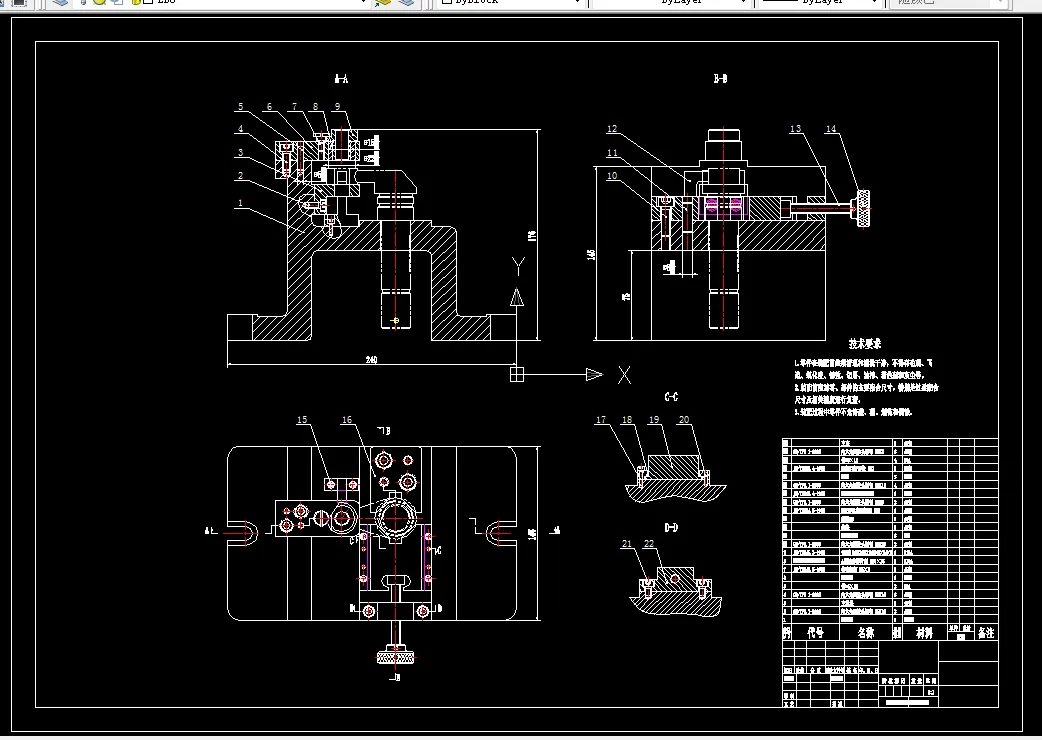Select part callout number 19

654,420
